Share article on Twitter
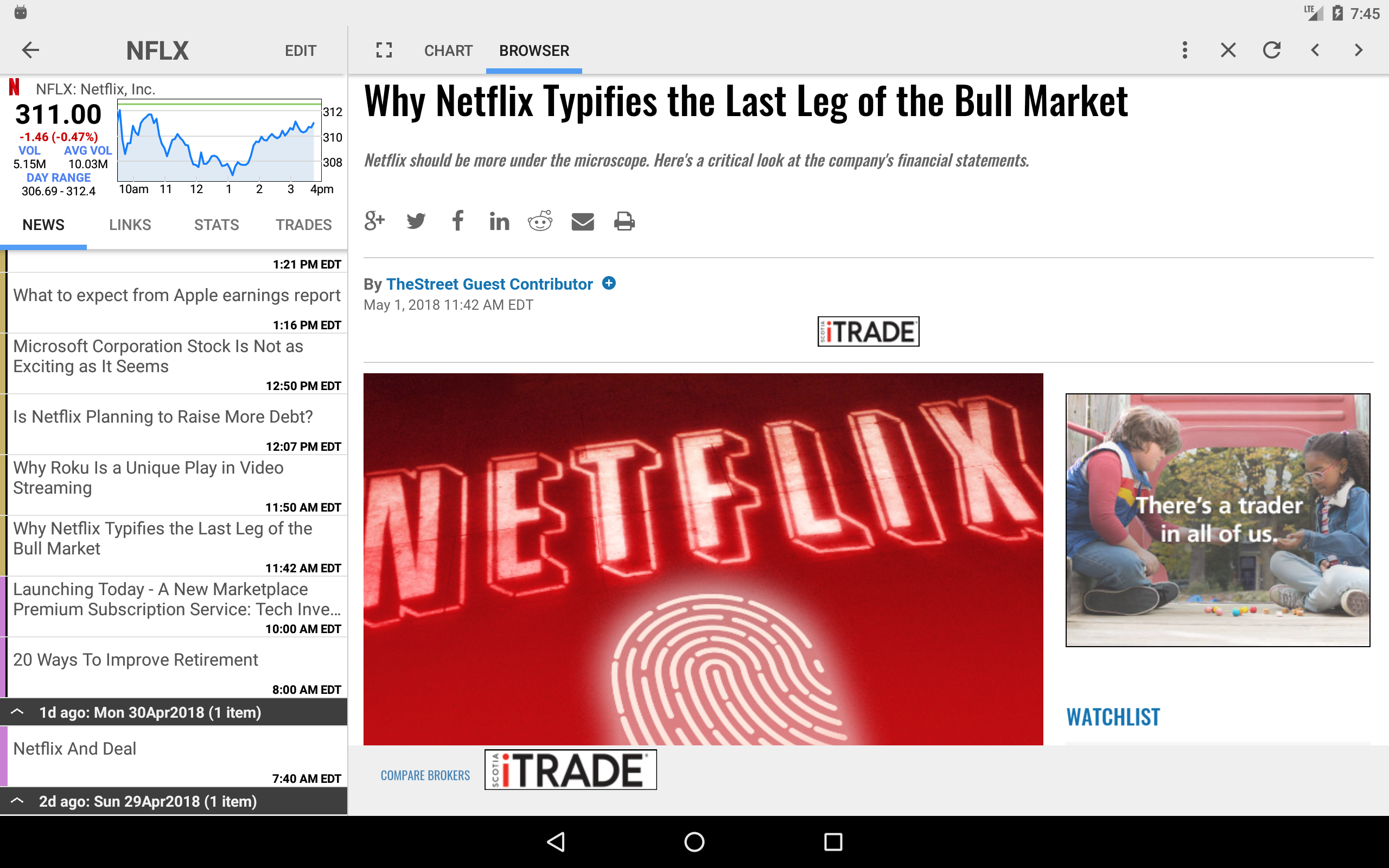The image size is (1389, 868). pyautogui.click(x=416, y=221)
